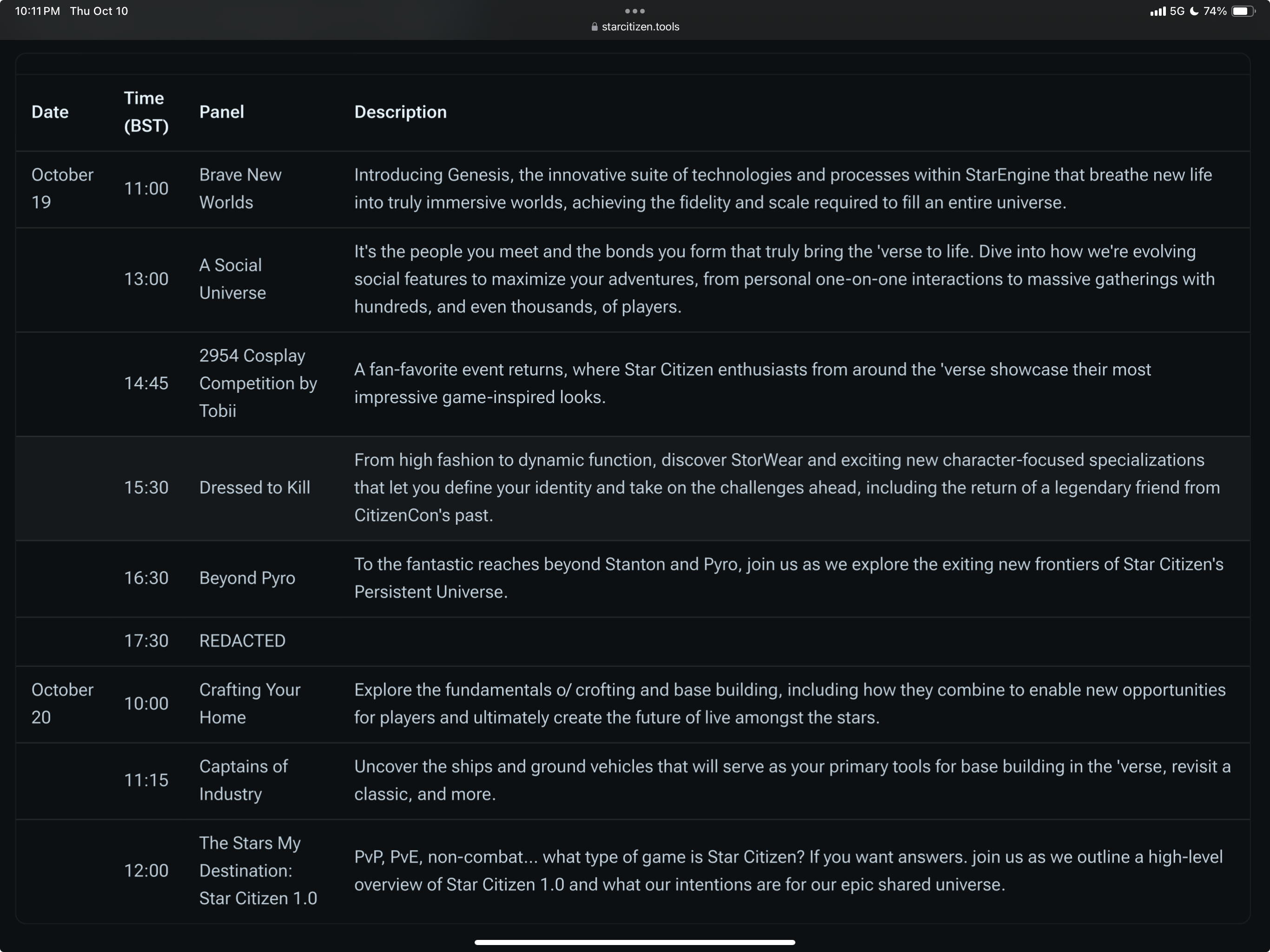Tap the battery icon in status bar

1243,12
